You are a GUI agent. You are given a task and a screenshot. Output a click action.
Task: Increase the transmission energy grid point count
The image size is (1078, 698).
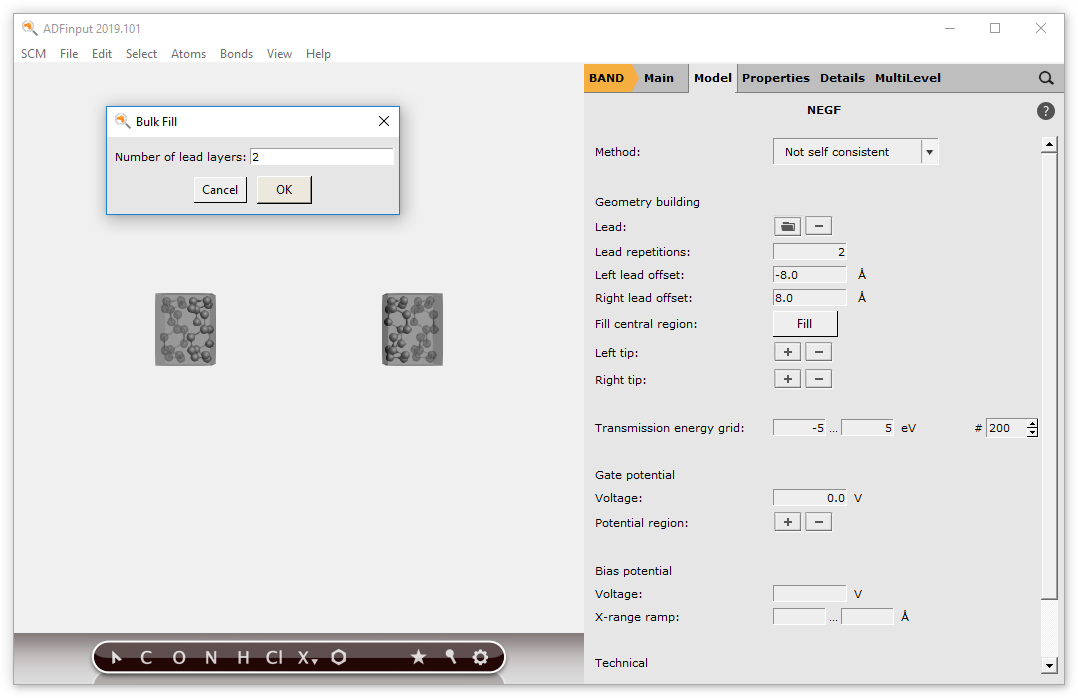tap(1033, 423)
